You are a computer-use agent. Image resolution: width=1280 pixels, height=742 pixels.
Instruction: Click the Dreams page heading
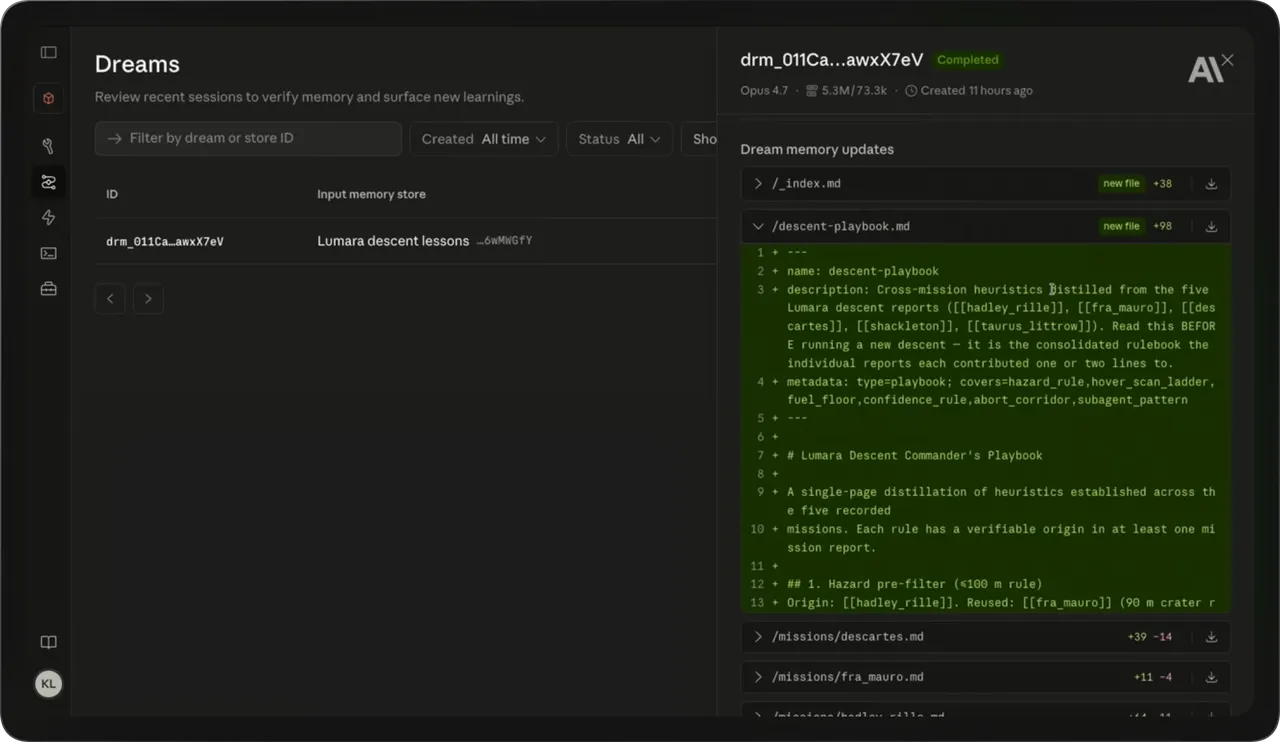coord(137,64)
